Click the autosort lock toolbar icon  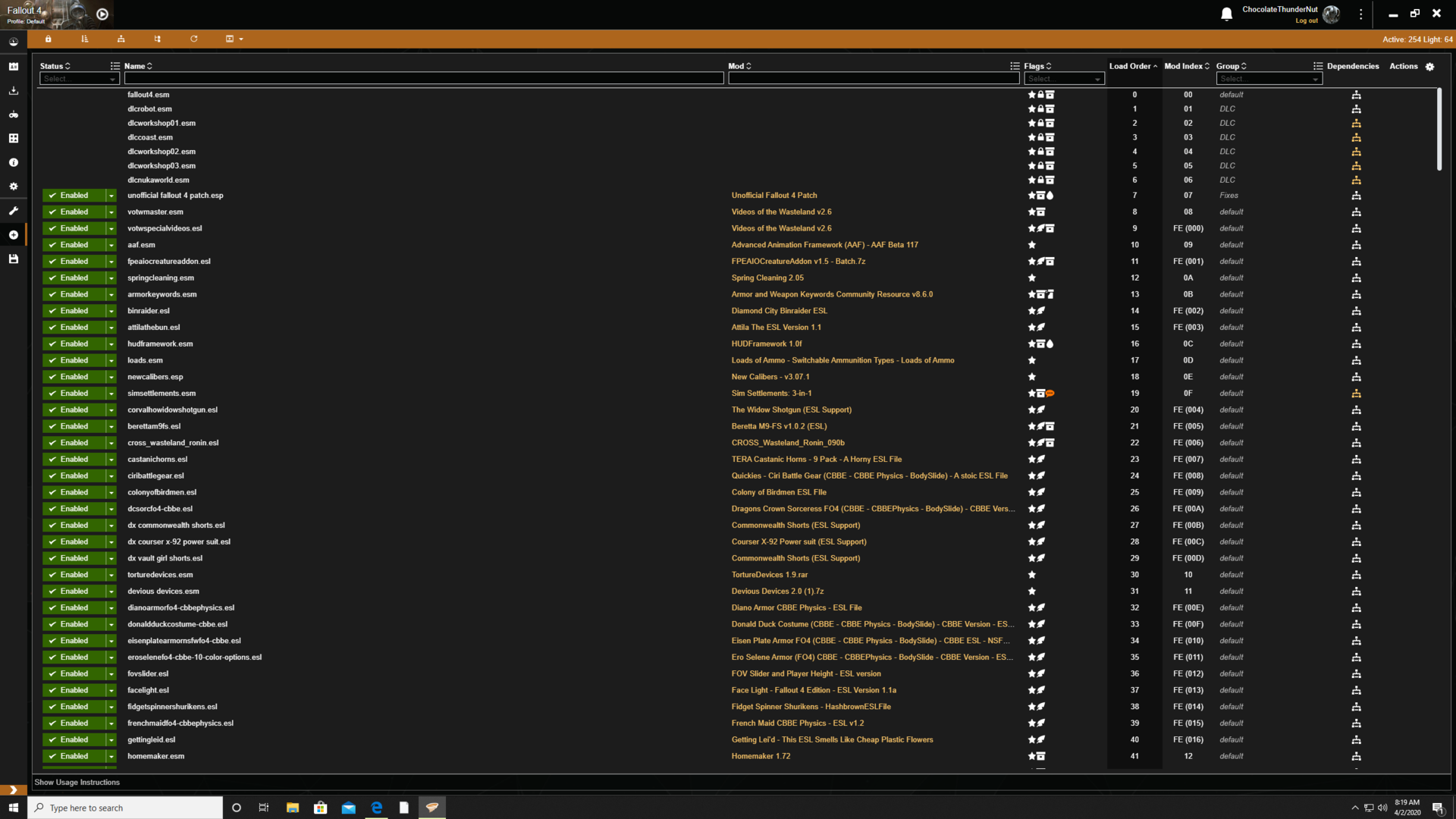point(49,39)
